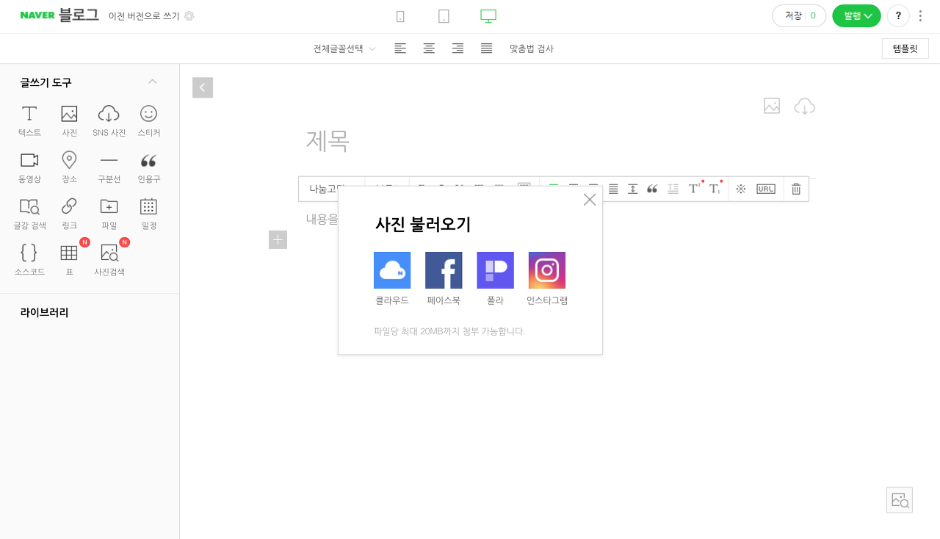This screenshot has height=539, width=940.
Task: Insert a 링크 (link)
Action: [x=69, y=213]
